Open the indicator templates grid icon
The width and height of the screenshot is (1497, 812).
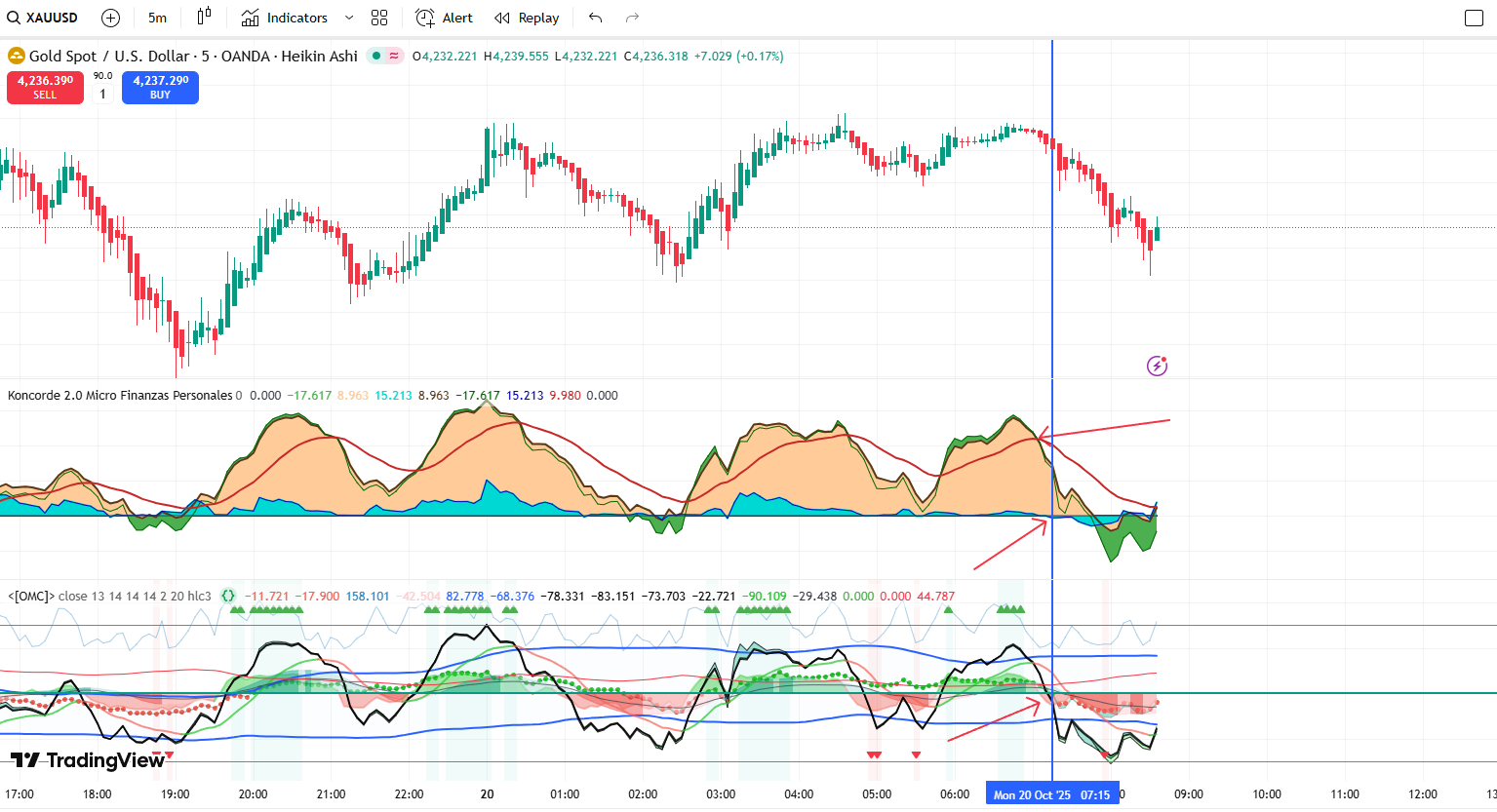379,18
